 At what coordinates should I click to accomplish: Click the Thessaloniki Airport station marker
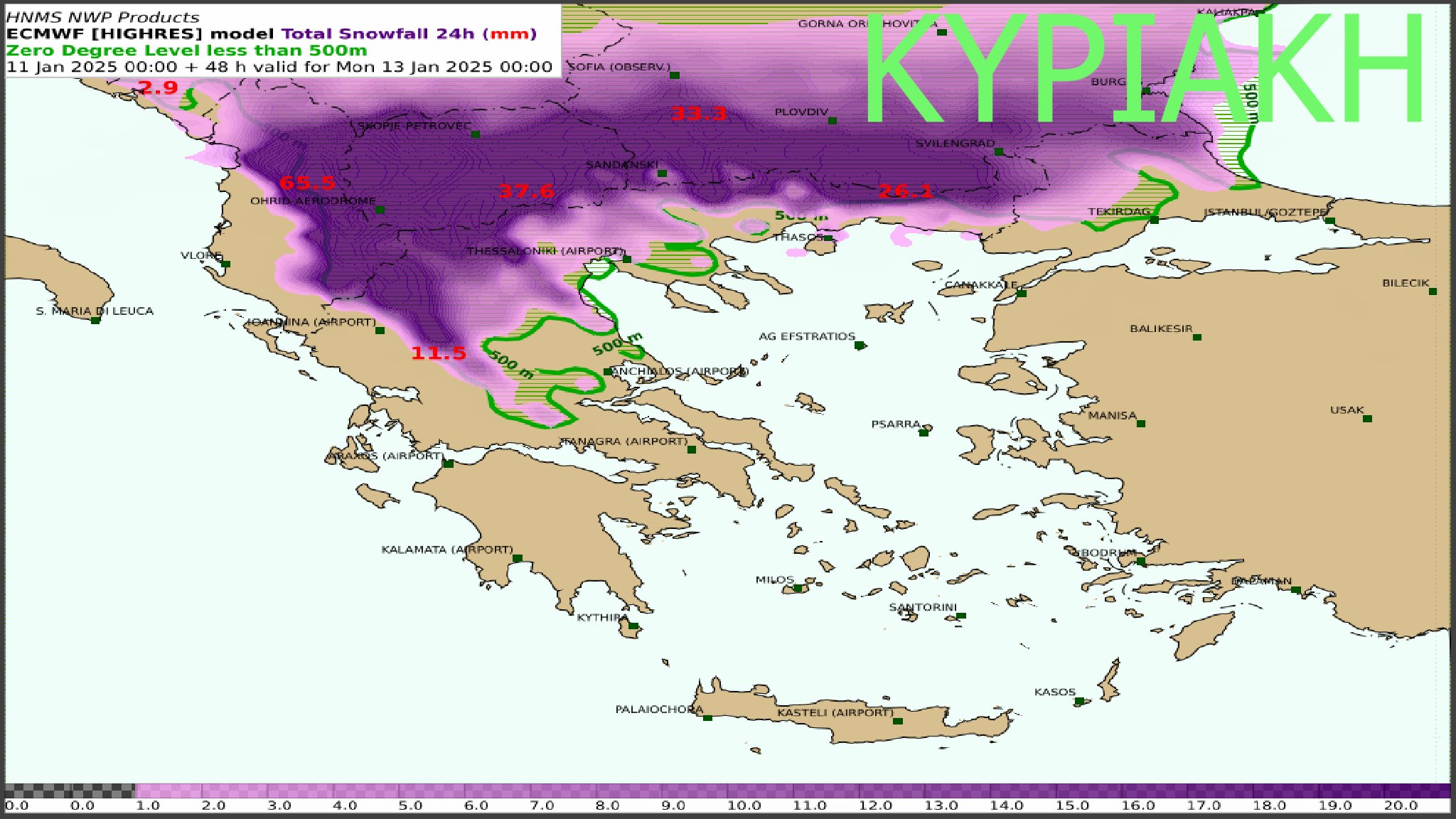click(x=626, y=259)
